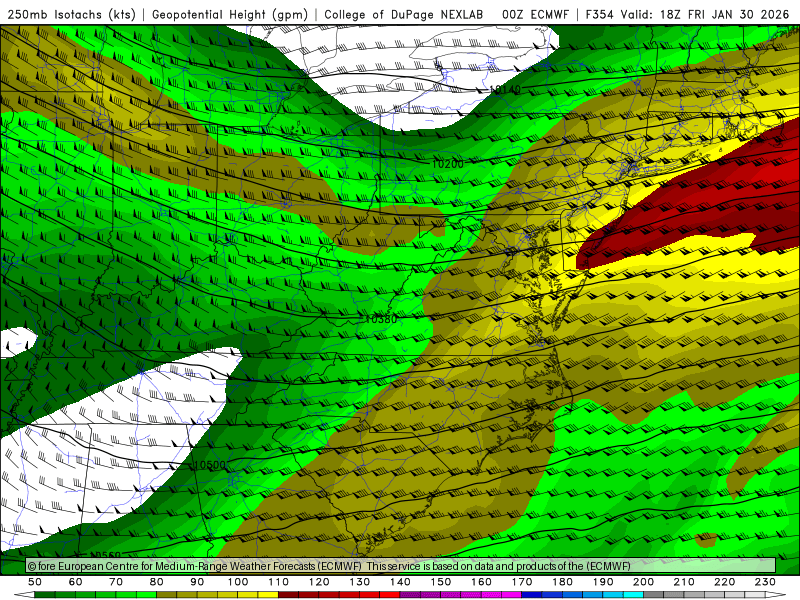The image size is (800, 600).
Task: Pick the dark gray swatch right of 200
Action: click(x=654, y=595)
